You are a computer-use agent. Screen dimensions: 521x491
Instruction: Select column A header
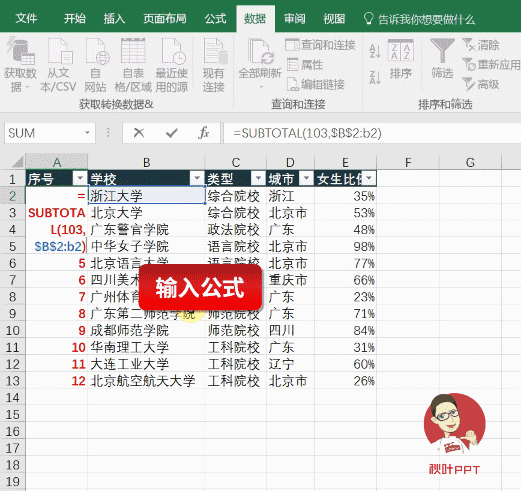click(x=57, y=162)
